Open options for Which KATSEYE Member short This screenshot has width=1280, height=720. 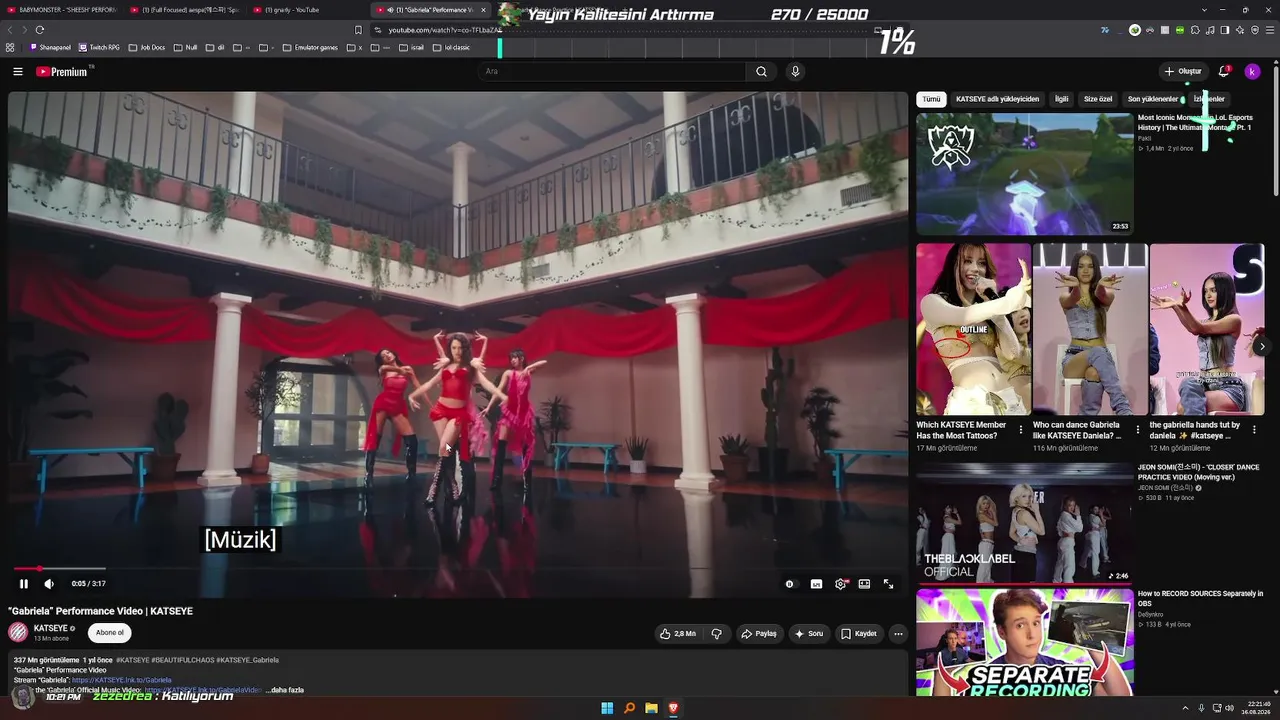1021,430
